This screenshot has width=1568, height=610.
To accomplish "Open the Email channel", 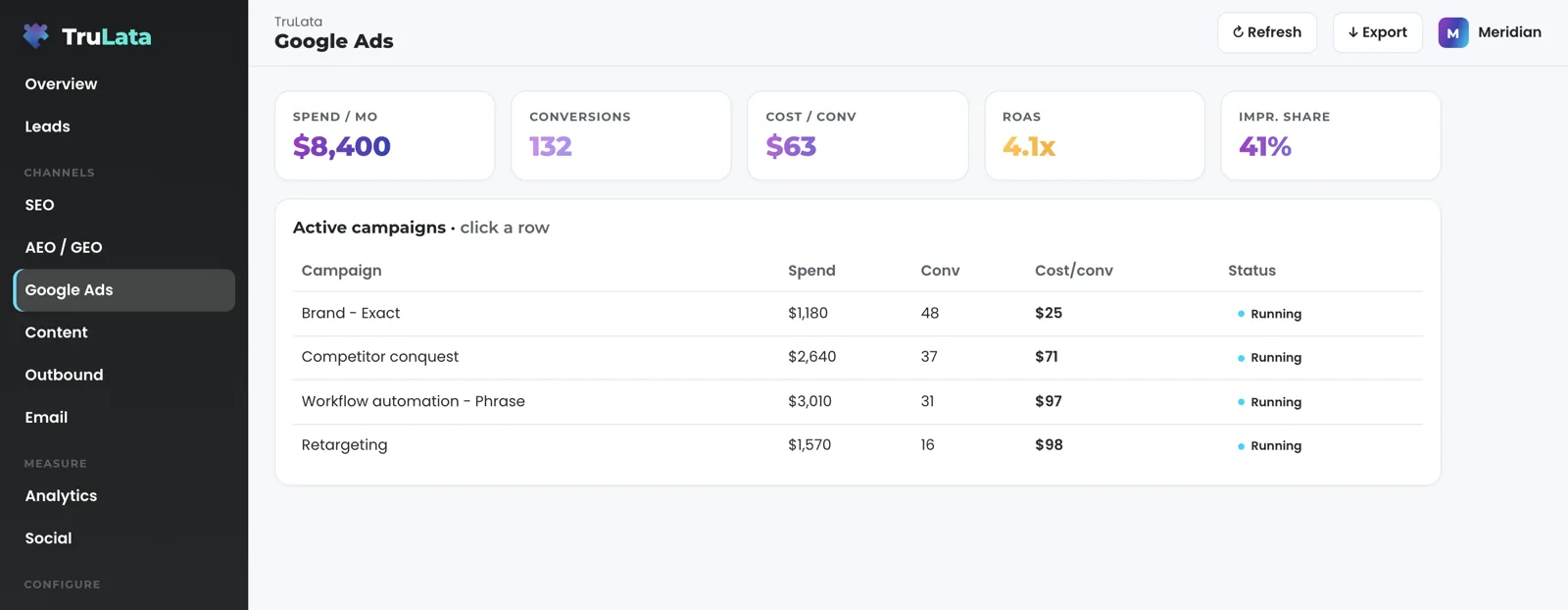I will [x=124, y=417].
